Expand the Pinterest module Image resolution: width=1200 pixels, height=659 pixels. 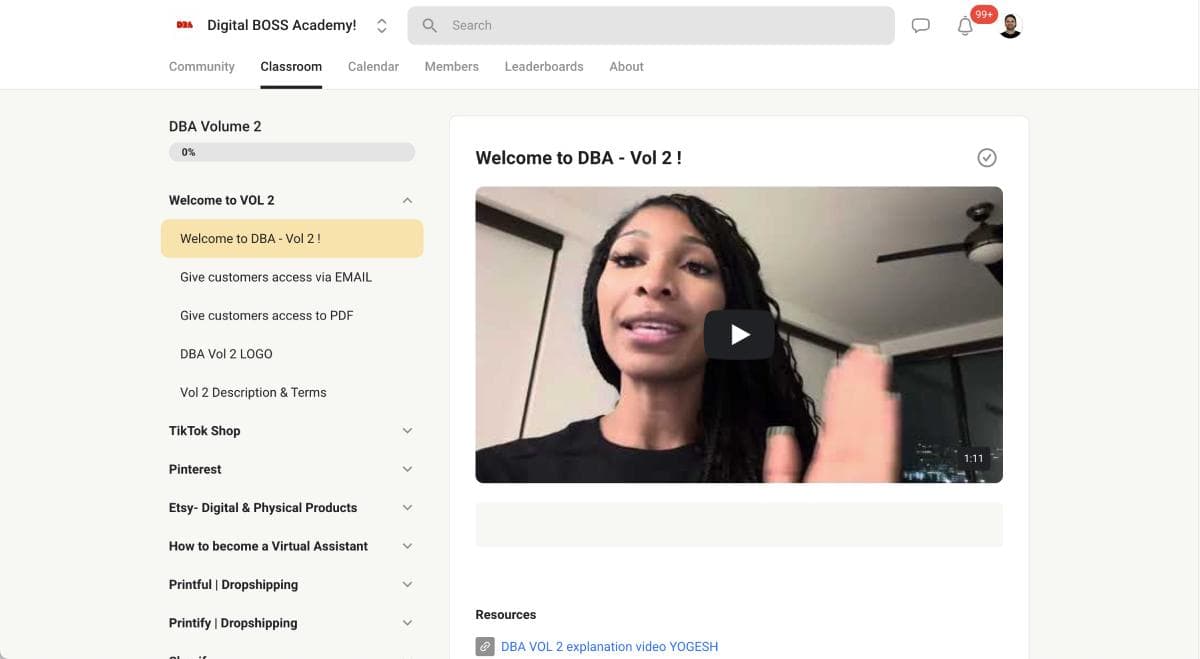(407, 468)
